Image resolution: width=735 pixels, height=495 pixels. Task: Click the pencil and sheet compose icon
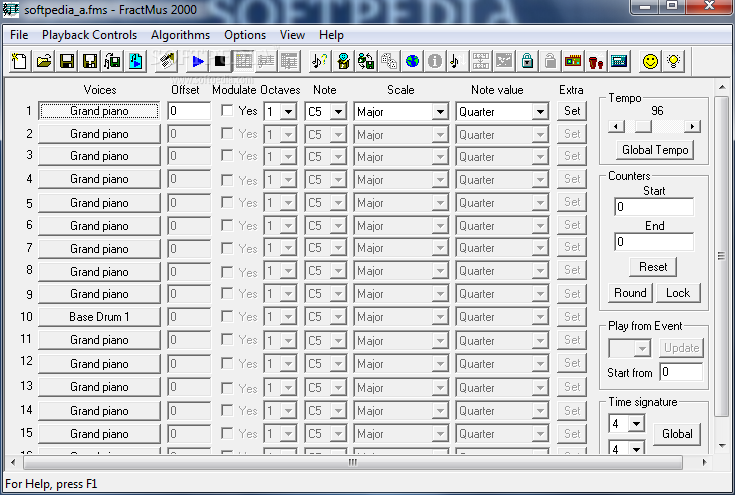(x=166, y=61)
